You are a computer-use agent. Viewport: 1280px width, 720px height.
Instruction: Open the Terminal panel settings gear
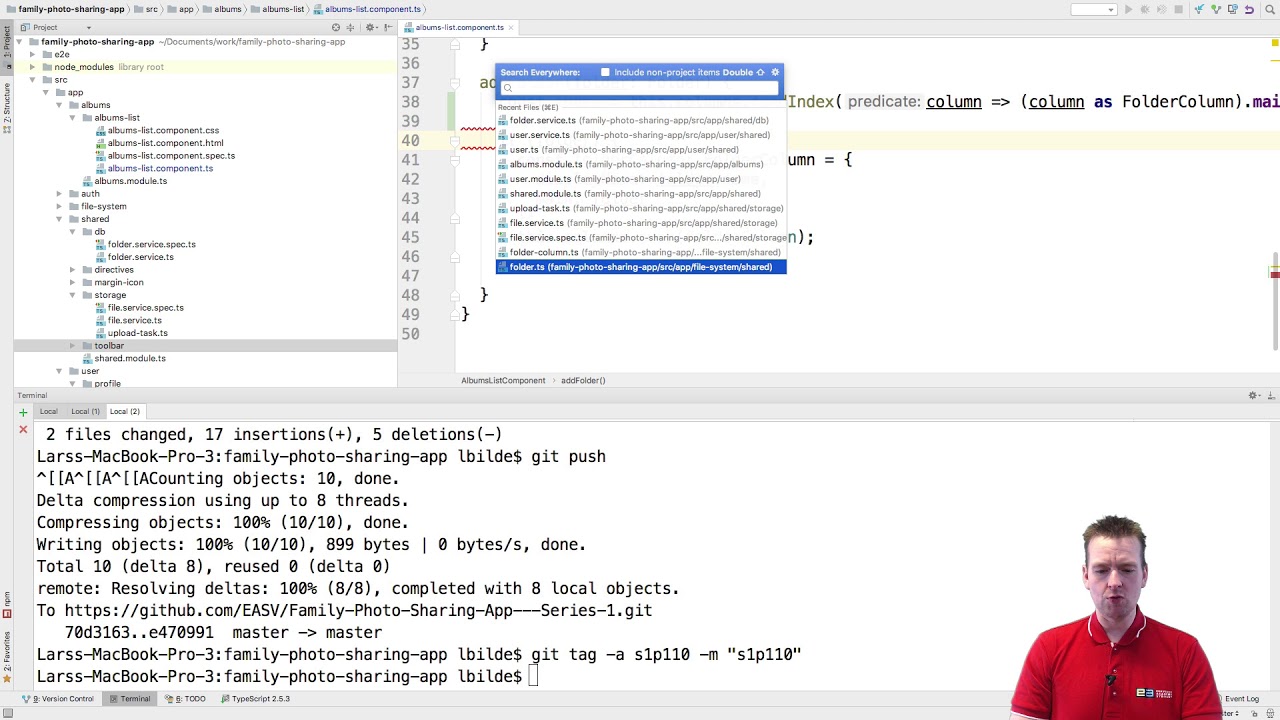tap(1254, 396)
